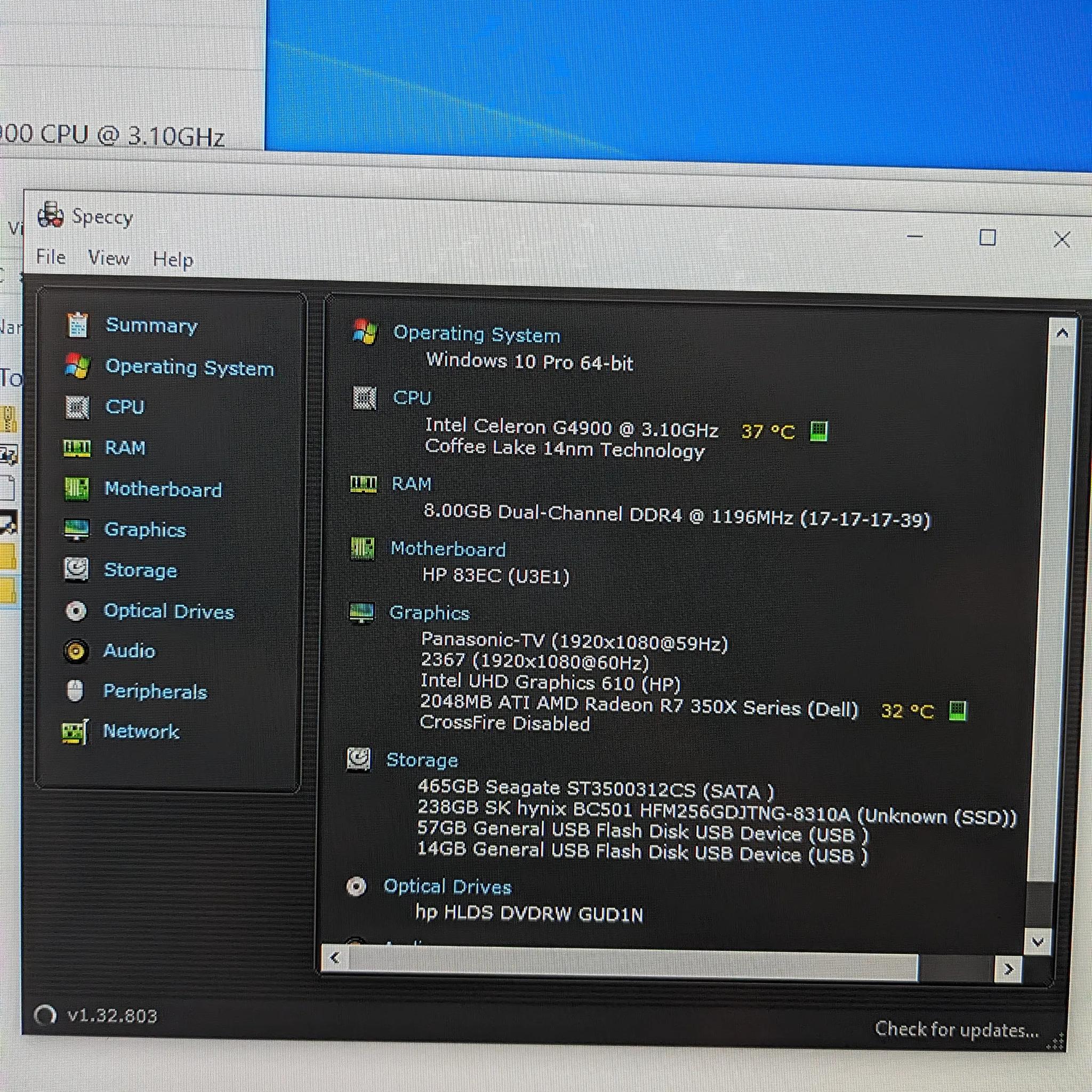Click the Storage icon in summary pane
This screenshot has width=1092, height=1092.
pos(359,760)
